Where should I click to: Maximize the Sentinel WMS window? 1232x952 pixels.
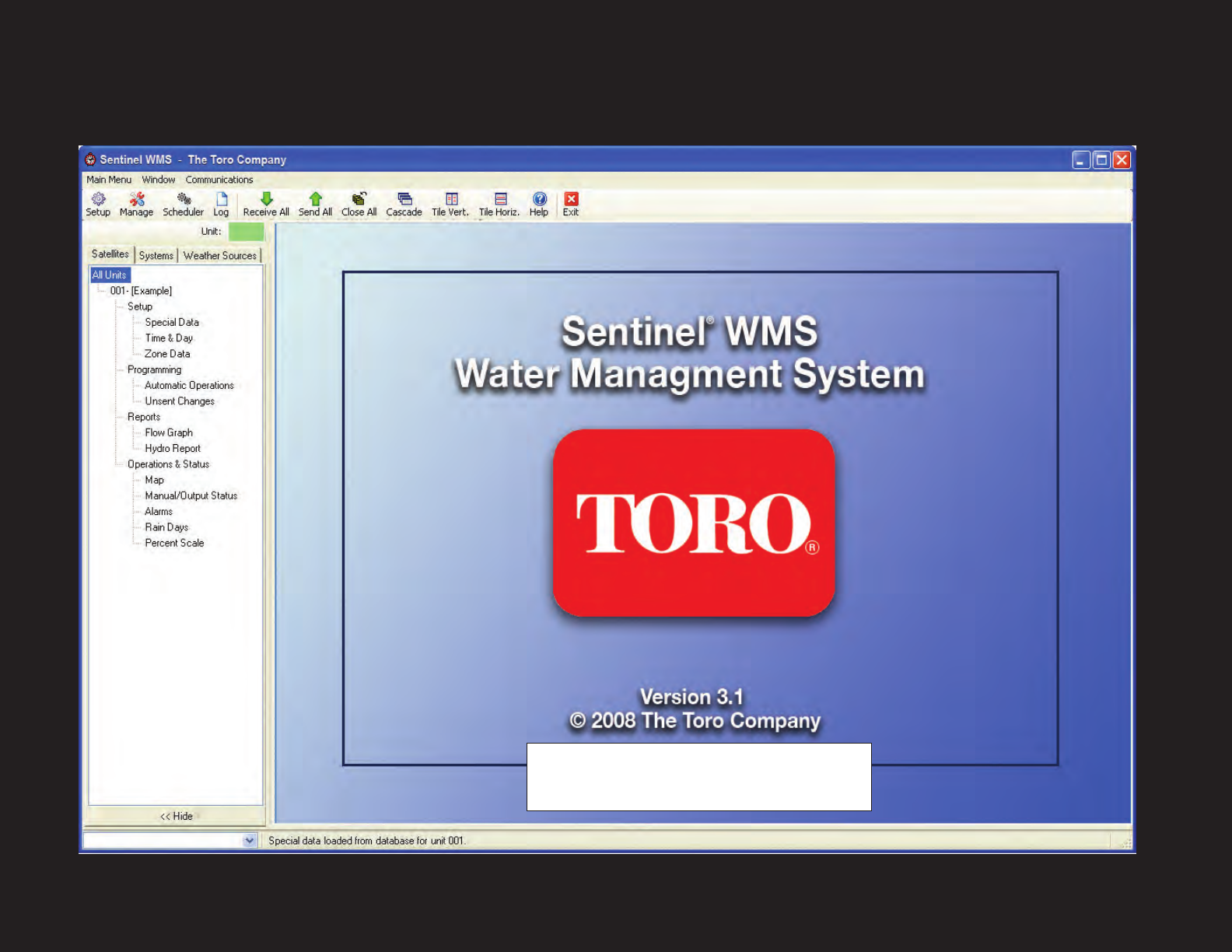coord(1101,159)
